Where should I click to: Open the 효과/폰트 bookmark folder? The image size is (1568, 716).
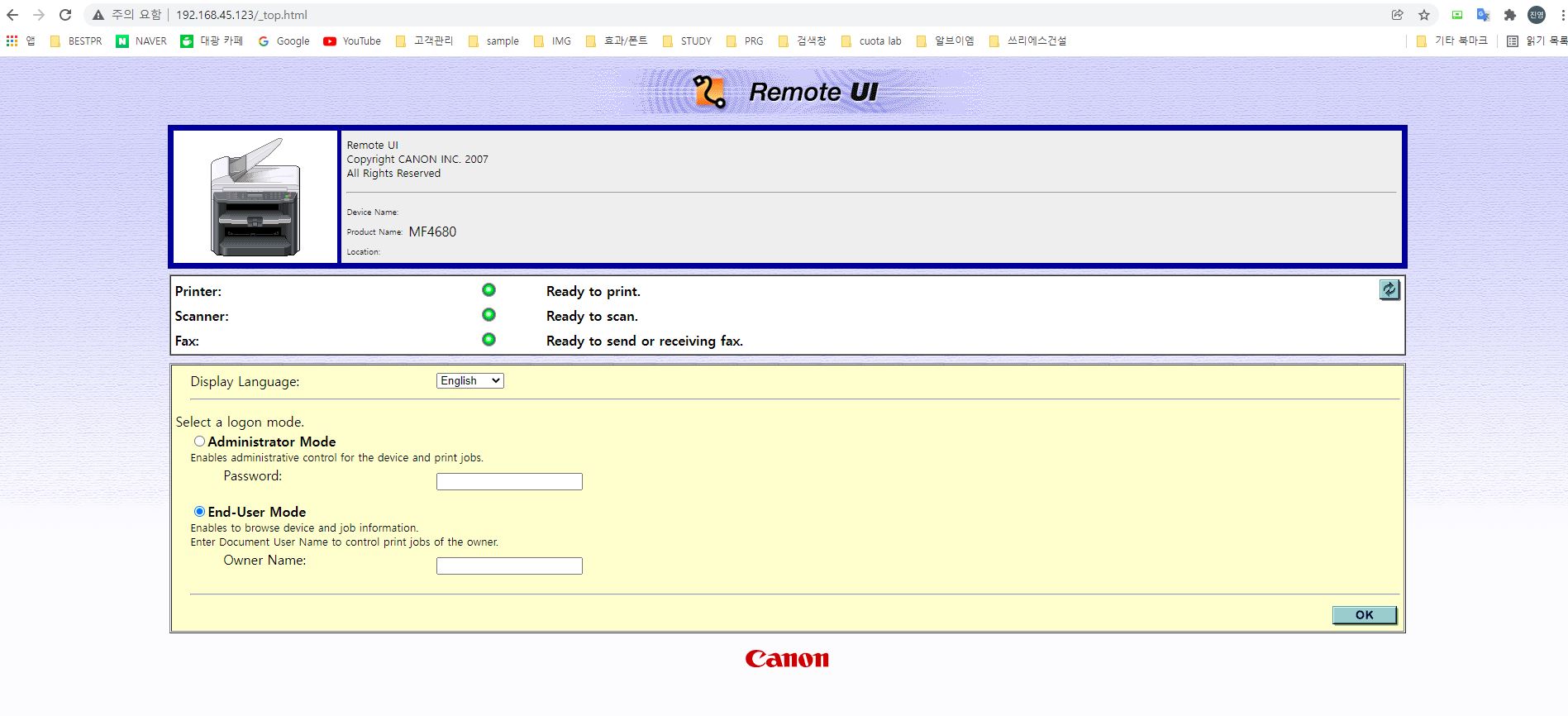pyautogui.click(x=617, y=41)
